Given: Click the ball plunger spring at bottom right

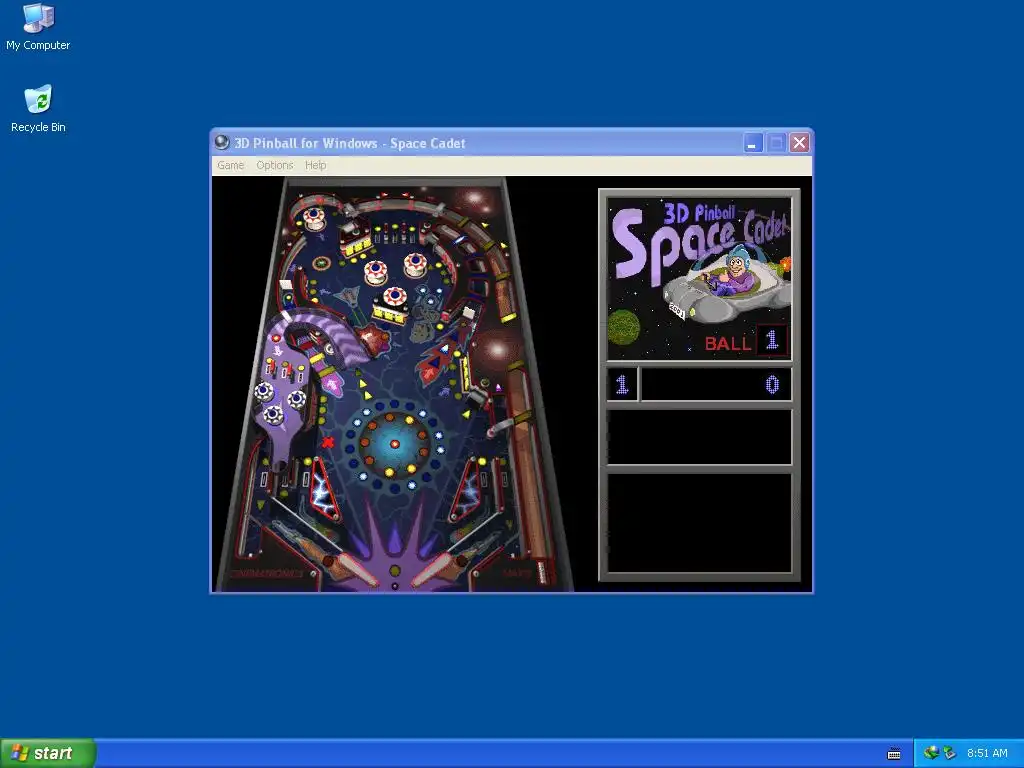Looking at the screenshot, I should pyautogui.click(x=541, y=571).
